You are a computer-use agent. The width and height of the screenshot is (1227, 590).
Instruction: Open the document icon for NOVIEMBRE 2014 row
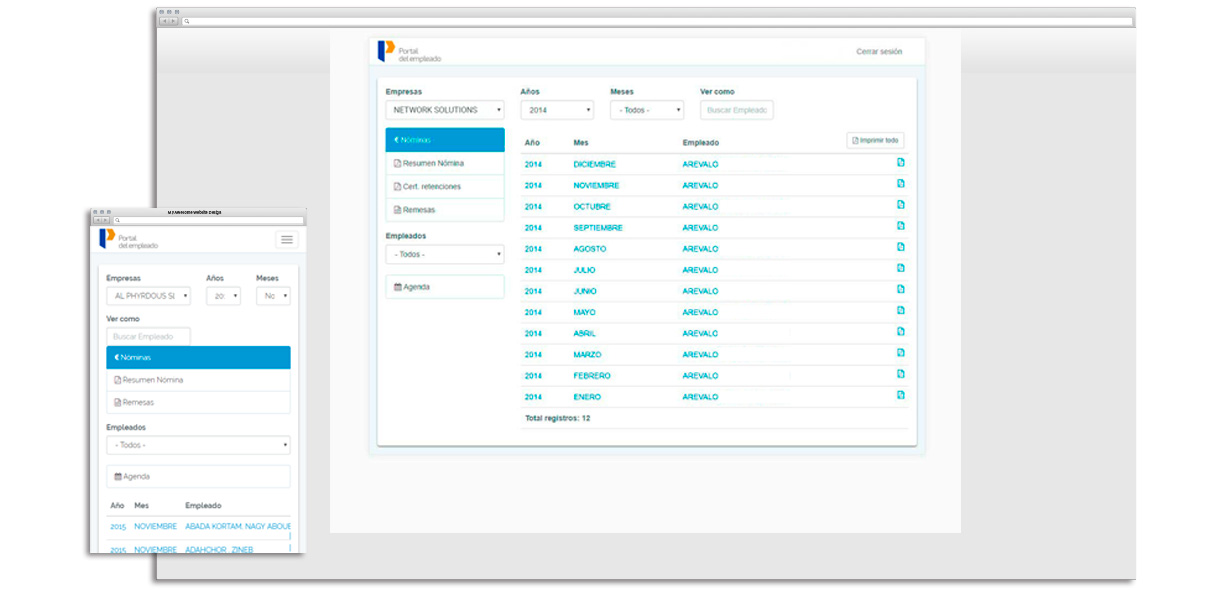[900, 184]
